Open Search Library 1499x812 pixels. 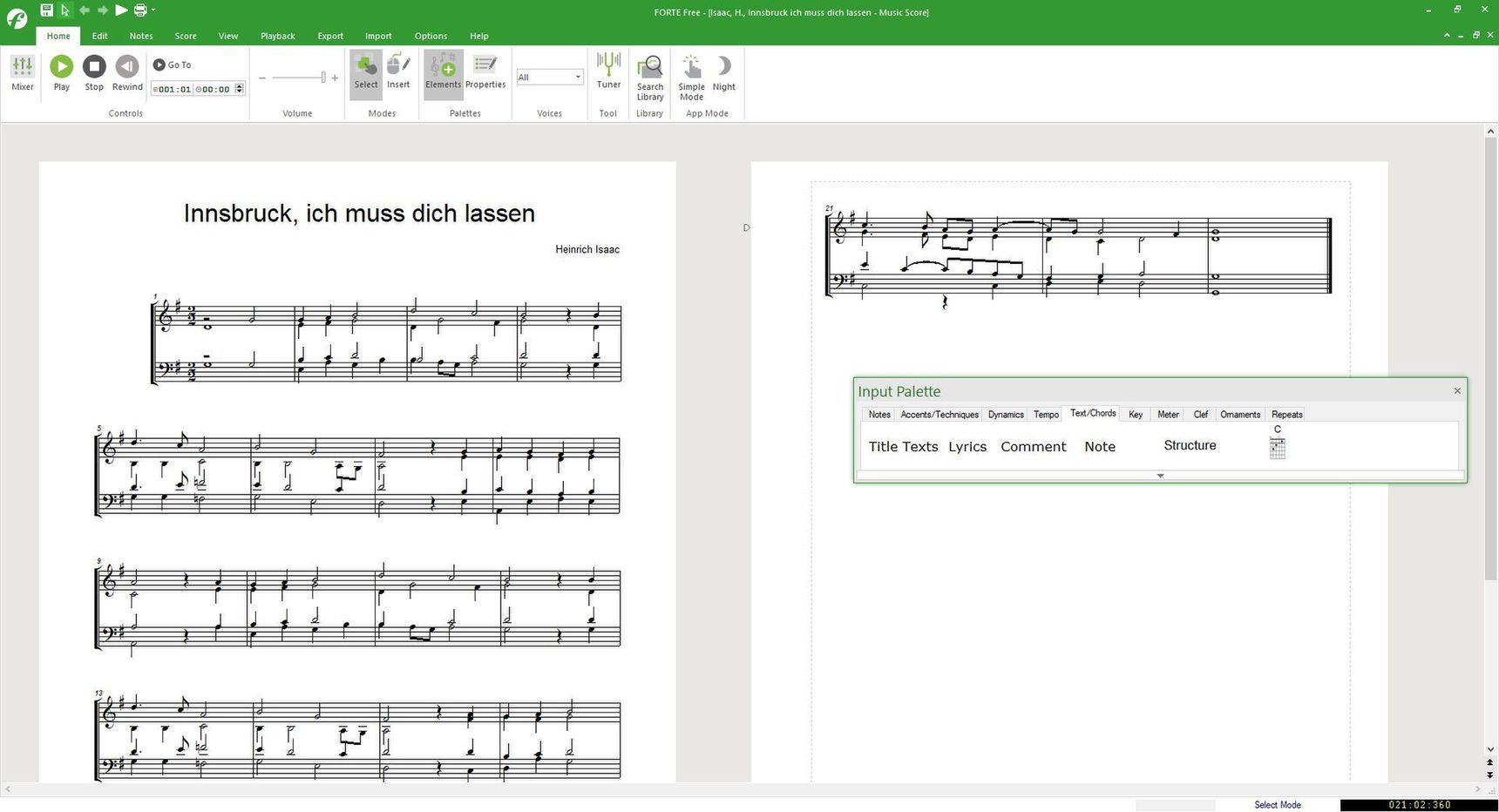point(650,78)
